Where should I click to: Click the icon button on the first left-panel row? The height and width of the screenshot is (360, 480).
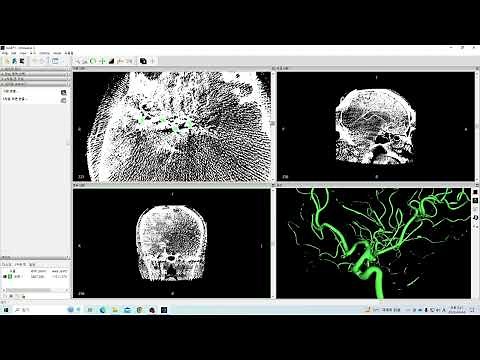click(x=64, y=92)
